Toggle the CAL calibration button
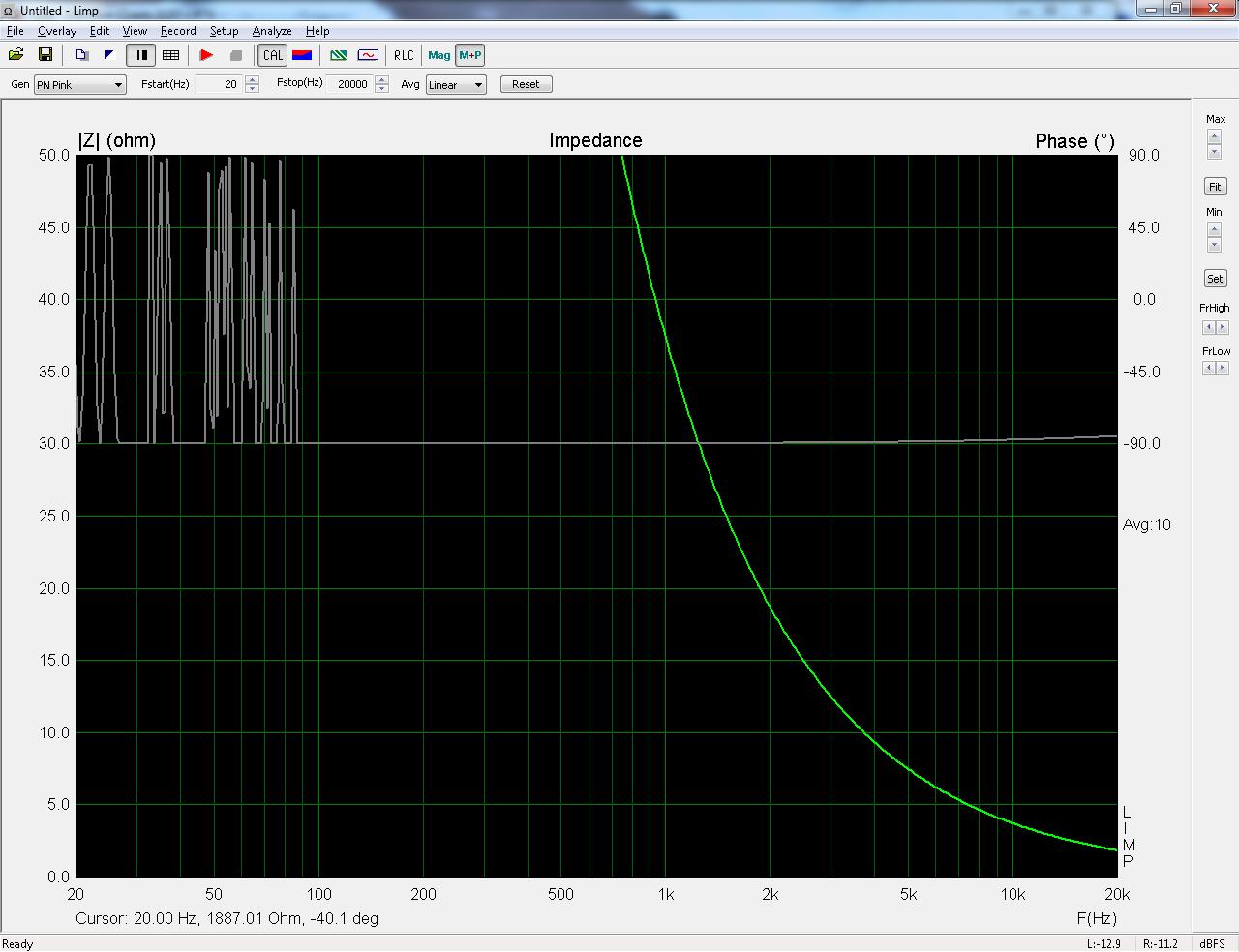 [273, 55]
